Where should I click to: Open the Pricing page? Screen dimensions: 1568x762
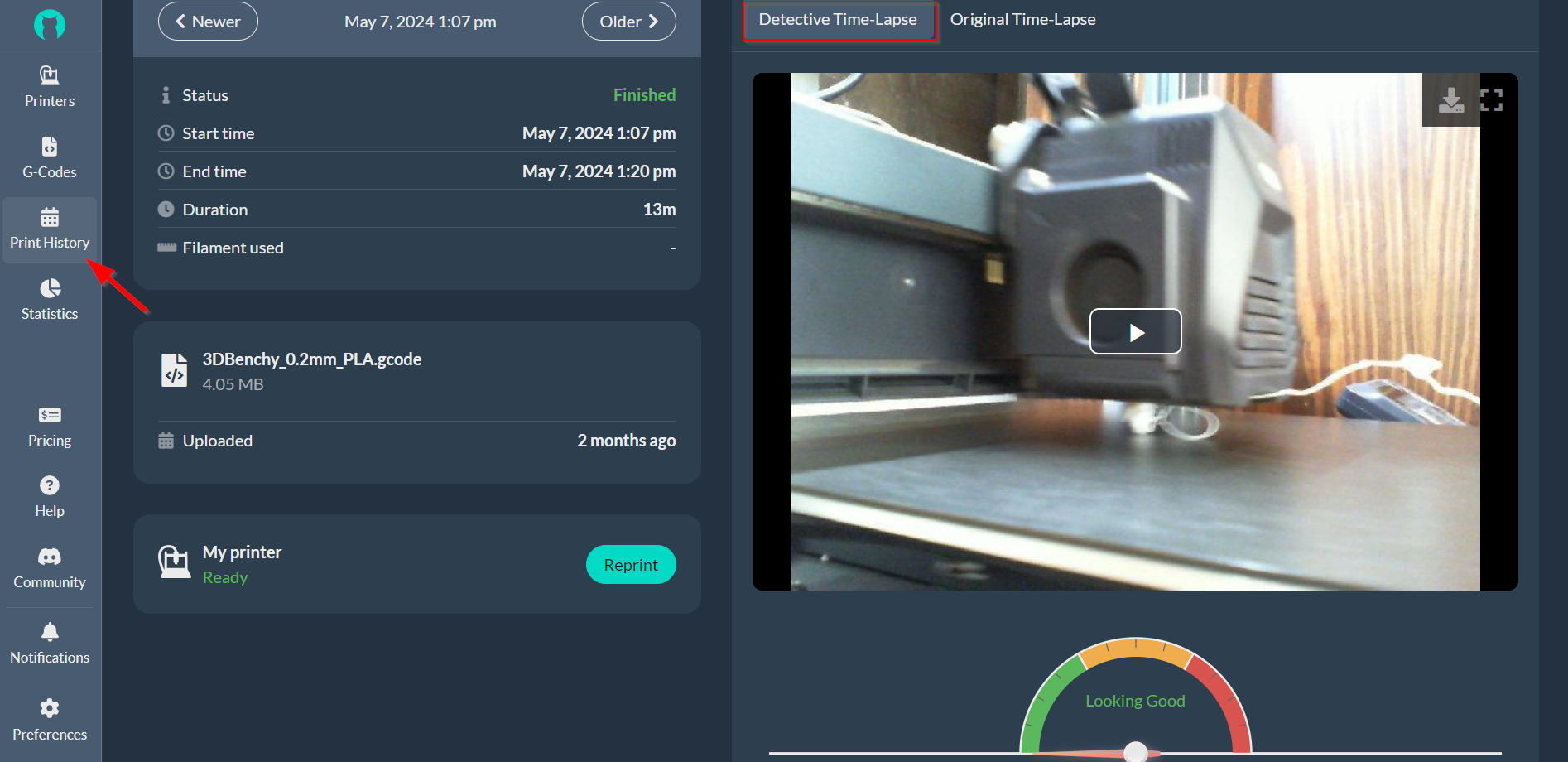click(x=50, y=427)
